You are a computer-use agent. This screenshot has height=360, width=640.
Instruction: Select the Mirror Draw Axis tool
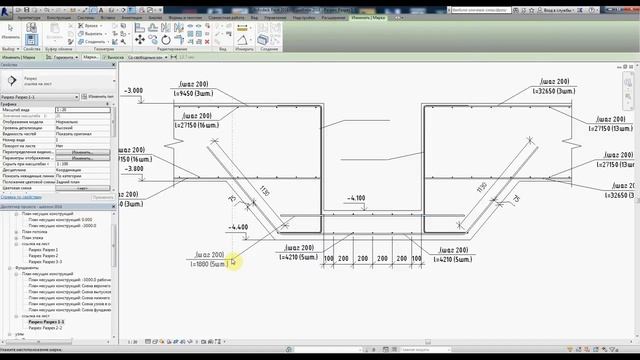click(179, 27)
